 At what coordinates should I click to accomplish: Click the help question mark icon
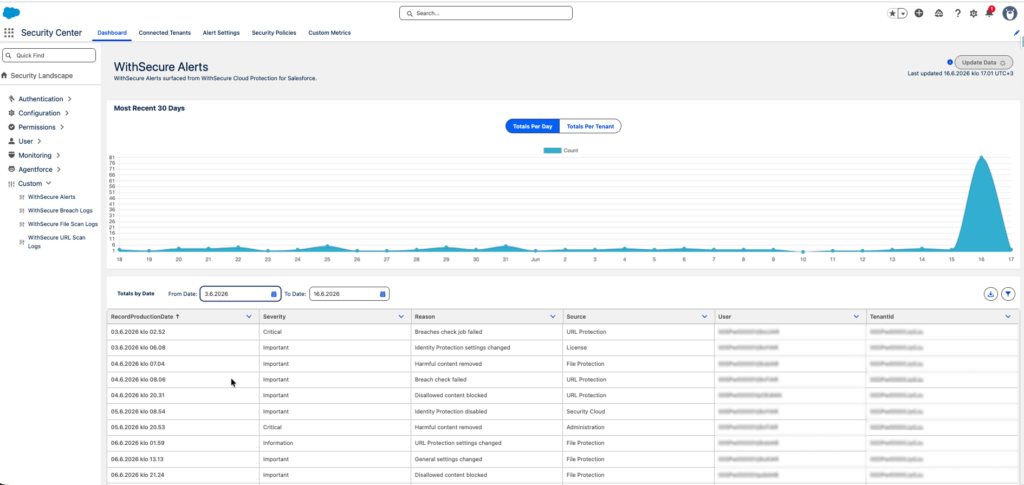pyautogui.click(x=957, y=13)
